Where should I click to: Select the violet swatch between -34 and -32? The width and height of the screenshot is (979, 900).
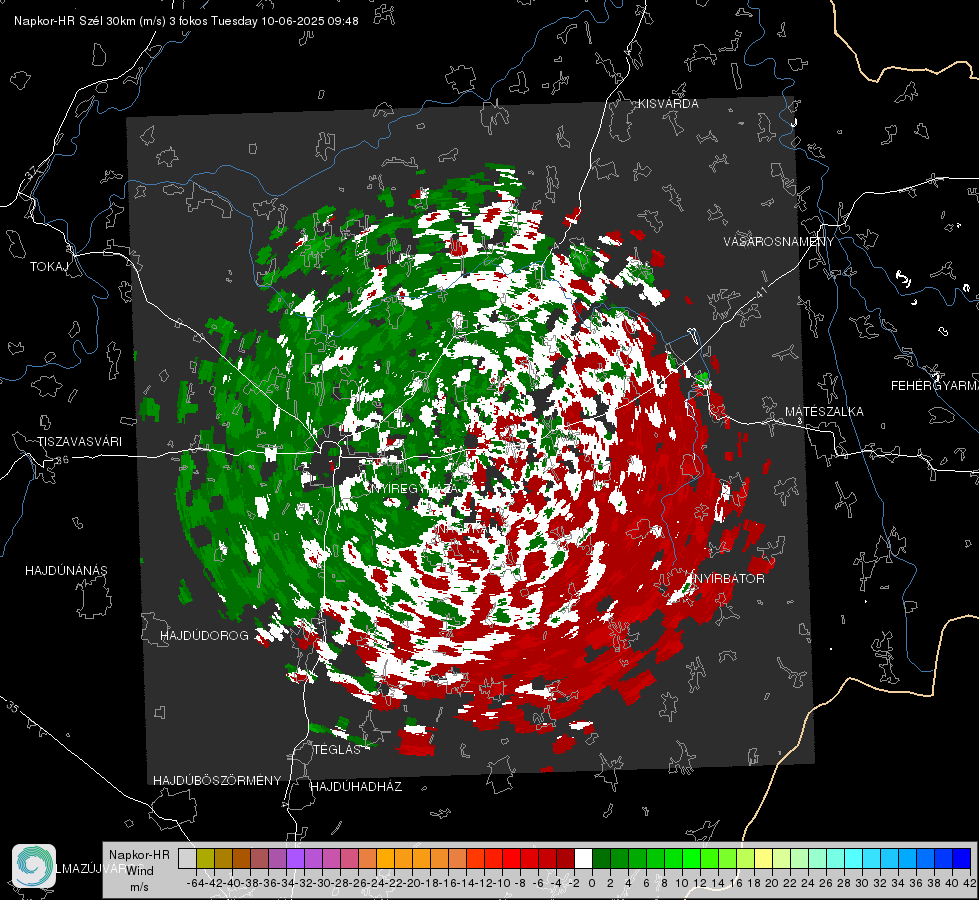295,858
